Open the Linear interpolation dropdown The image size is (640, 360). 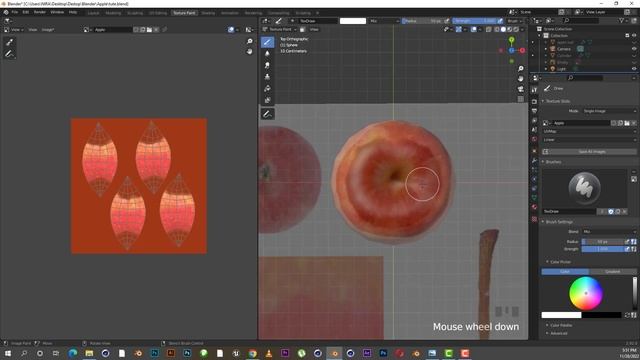click(x=589, y=140)
